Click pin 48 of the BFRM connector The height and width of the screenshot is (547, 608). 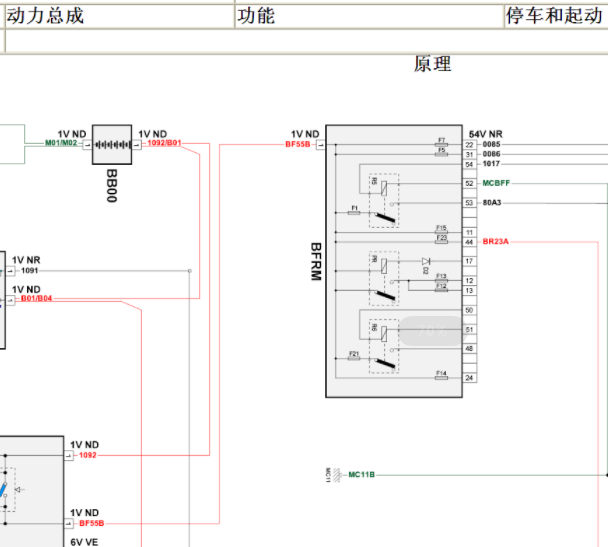(x=470, y=349)
